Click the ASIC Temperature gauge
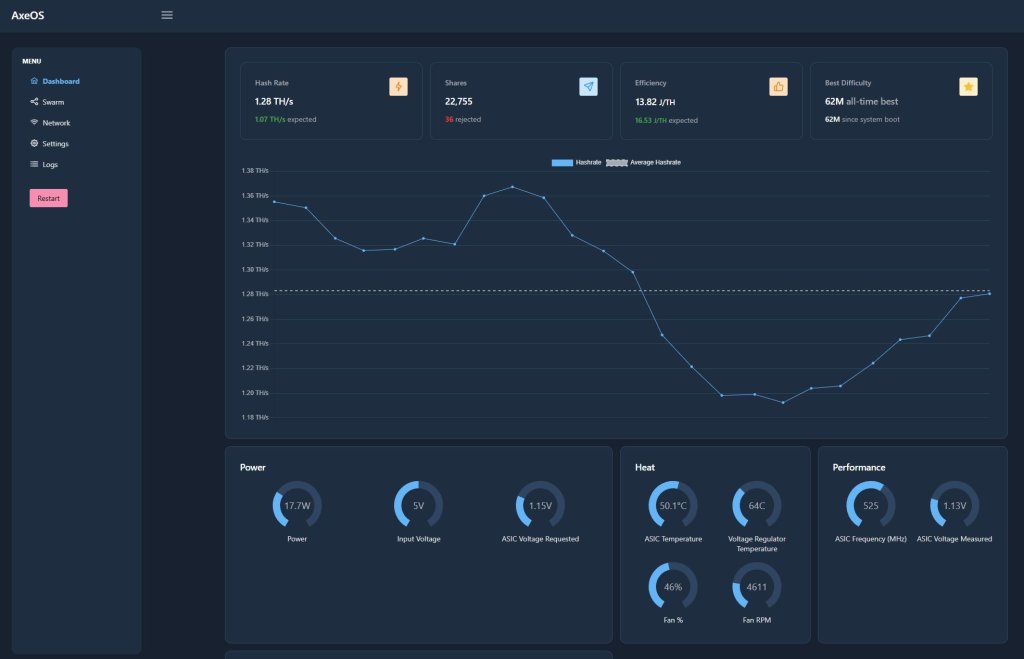The image size is (1024, 659). (673, 506)
